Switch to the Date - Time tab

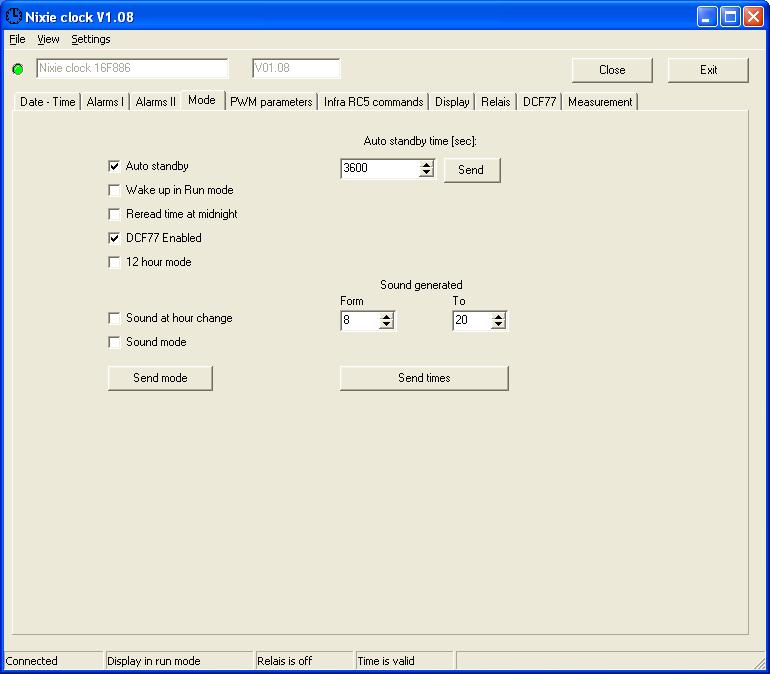[x=47, y=102]
